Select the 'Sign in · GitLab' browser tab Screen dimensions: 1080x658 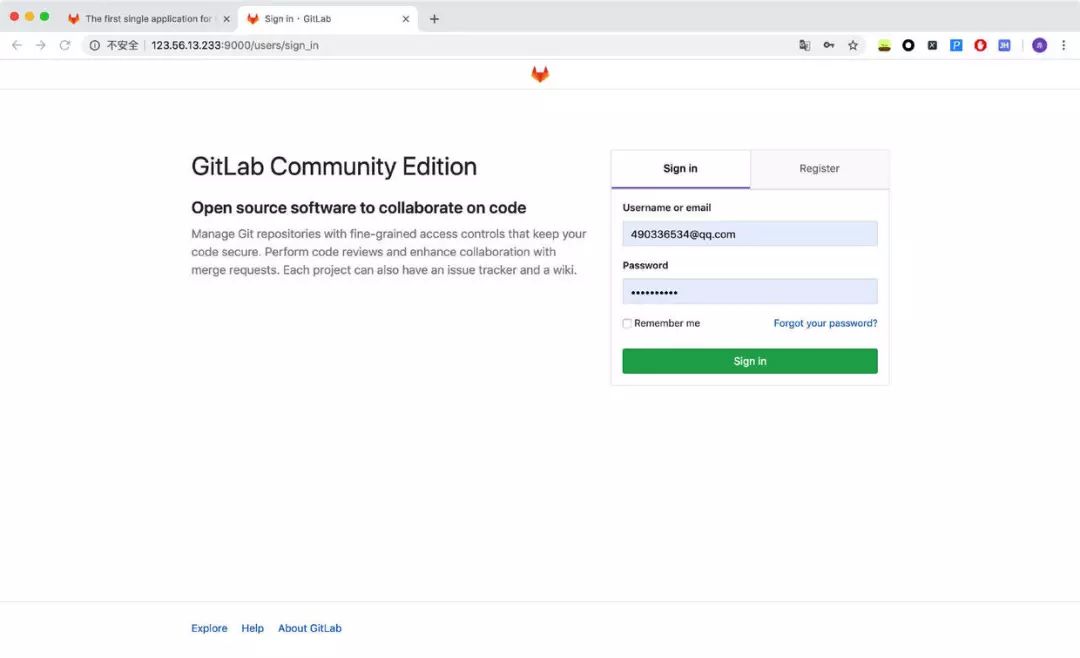[327, 19]
